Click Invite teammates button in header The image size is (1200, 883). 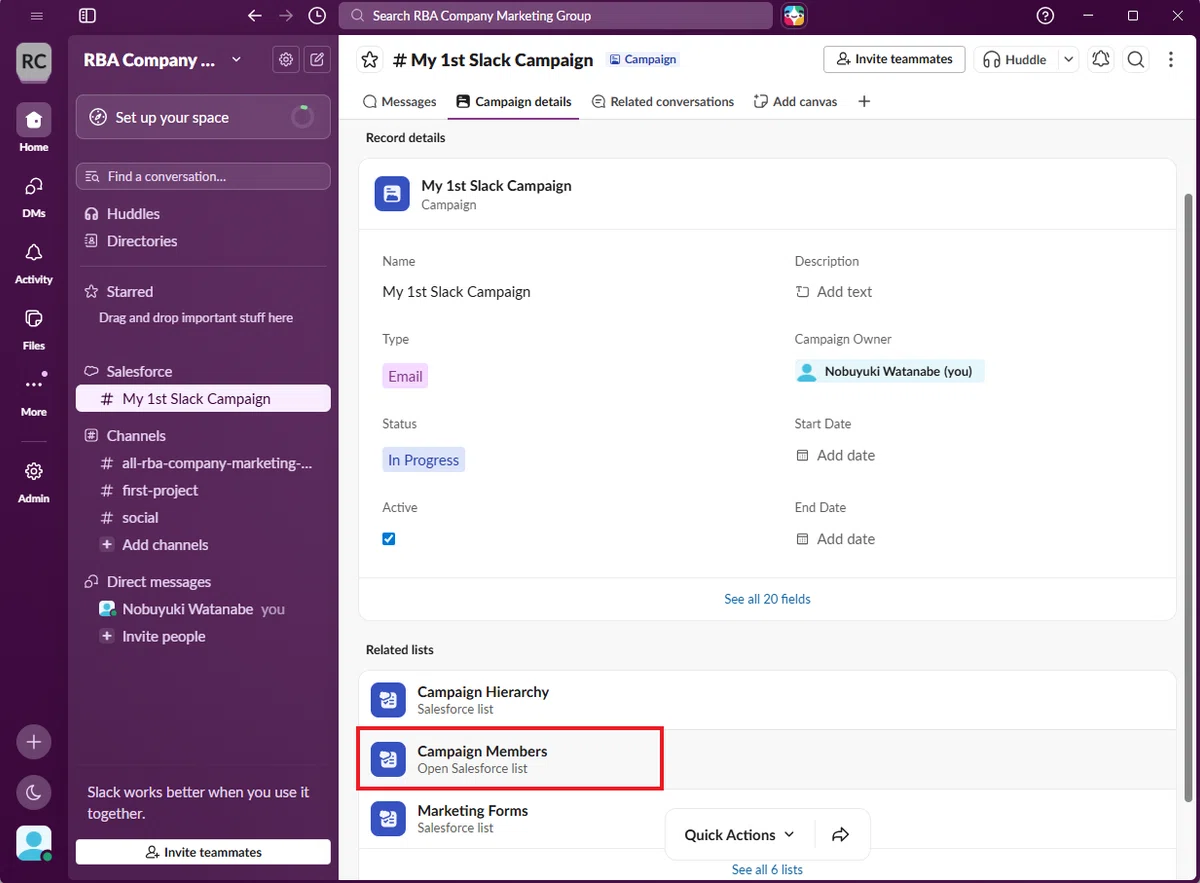tap(894, 60)
